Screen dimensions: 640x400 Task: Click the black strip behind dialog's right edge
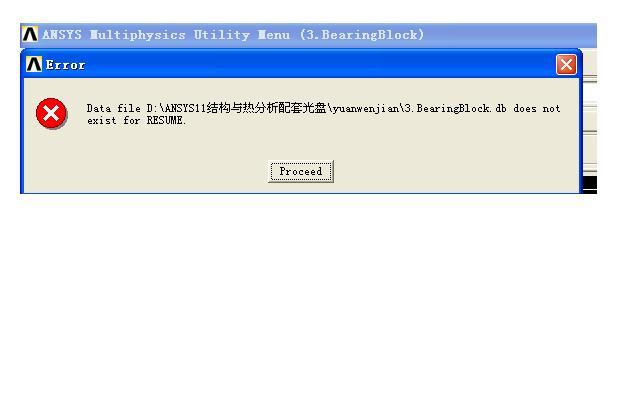pos(590,182)
